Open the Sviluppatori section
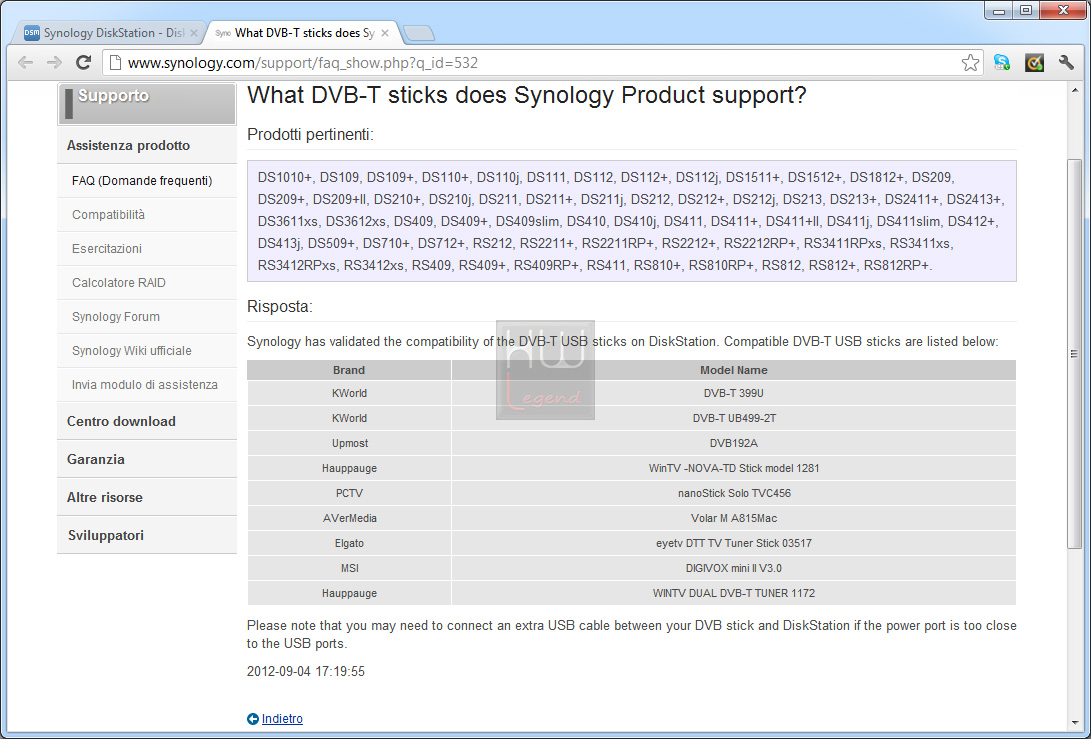 click(147, 535)
